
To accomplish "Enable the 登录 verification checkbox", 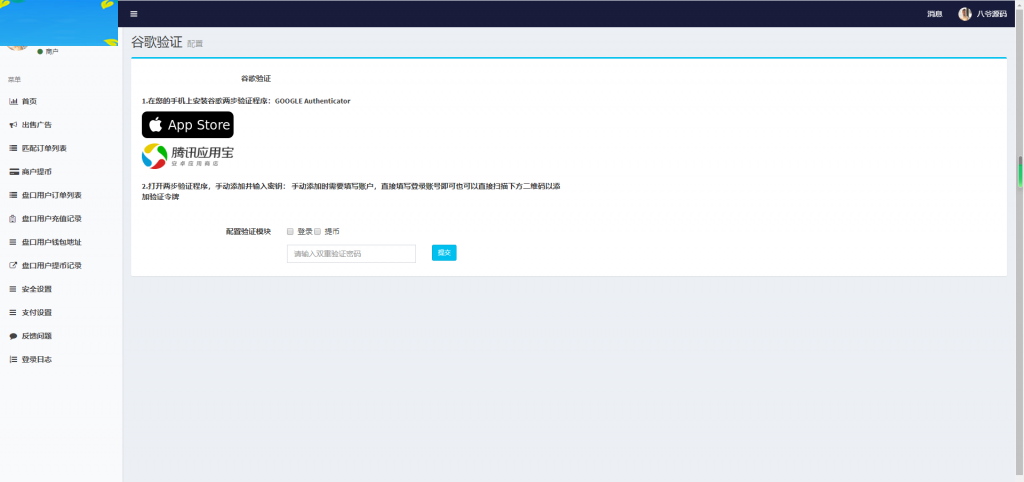I will (291, 231).
